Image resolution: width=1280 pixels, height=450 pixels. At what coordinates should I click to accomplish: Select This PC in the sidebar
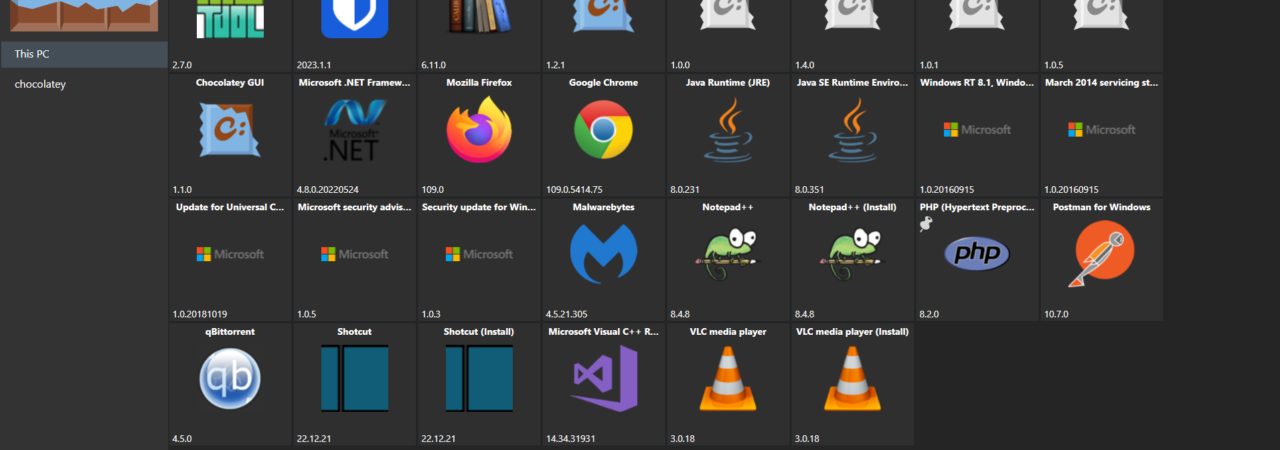coord(84,54)
